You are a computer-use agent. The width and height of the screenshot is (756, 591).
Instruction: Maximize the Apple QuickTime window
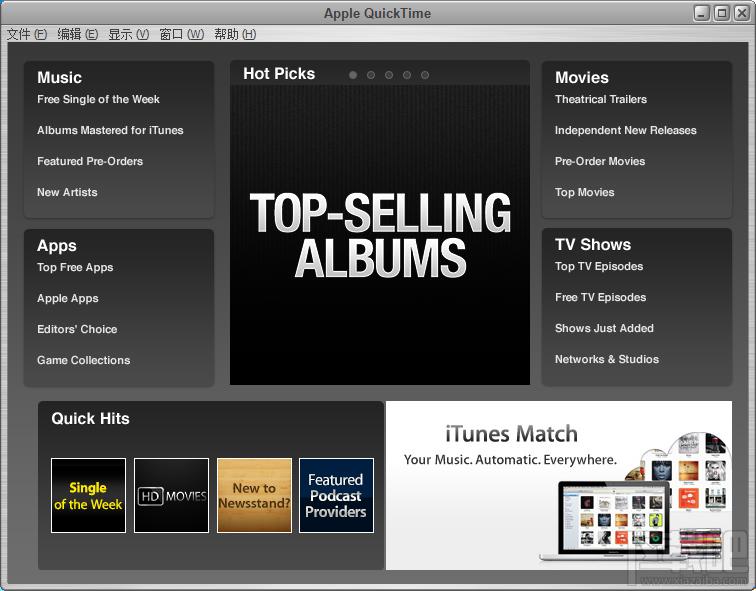click(x=722, y=13)
